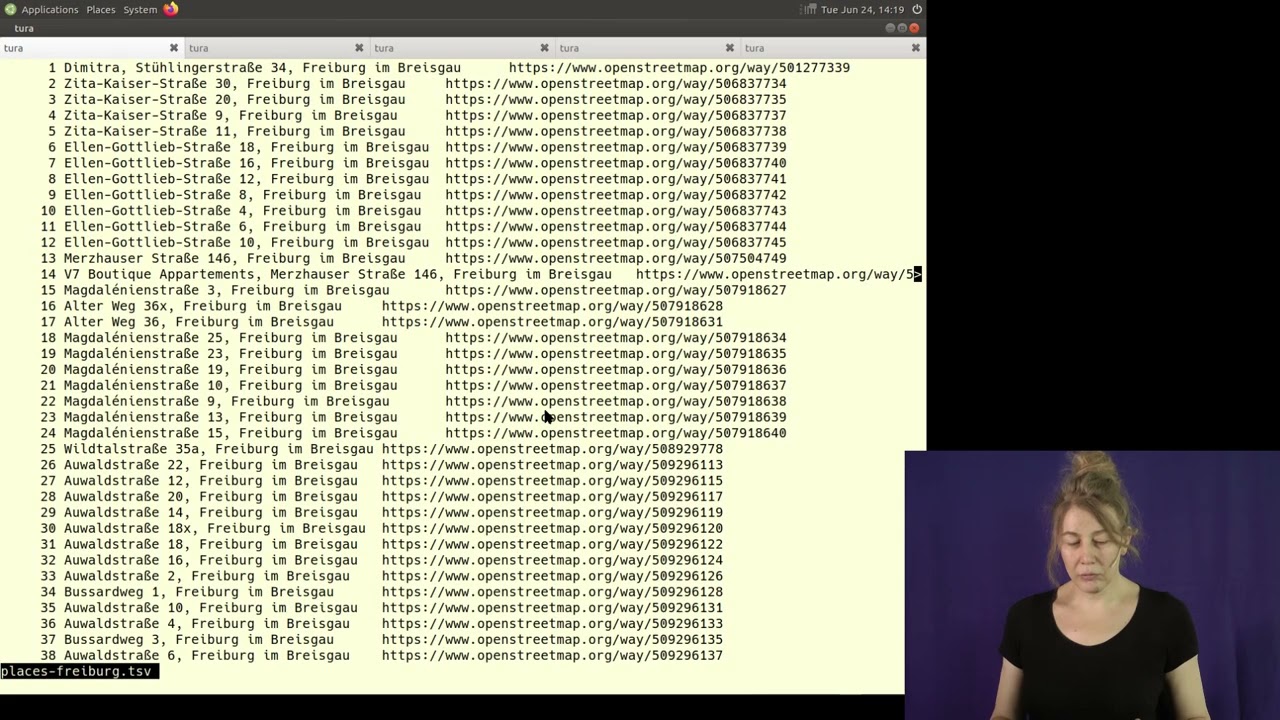Image resolution: width=1280 pixels, height=720 pixels.
Task: Launch Firefox from the top panel
Action: (x=171, y=9)
